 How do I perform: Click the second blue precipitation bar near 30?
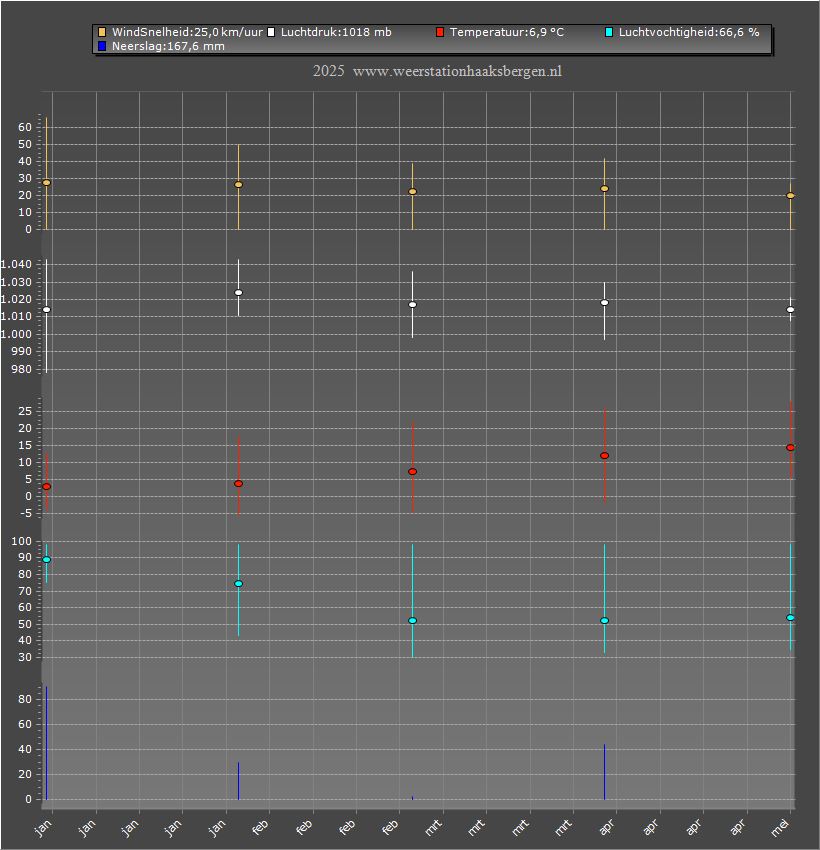[x=238, y=781]
